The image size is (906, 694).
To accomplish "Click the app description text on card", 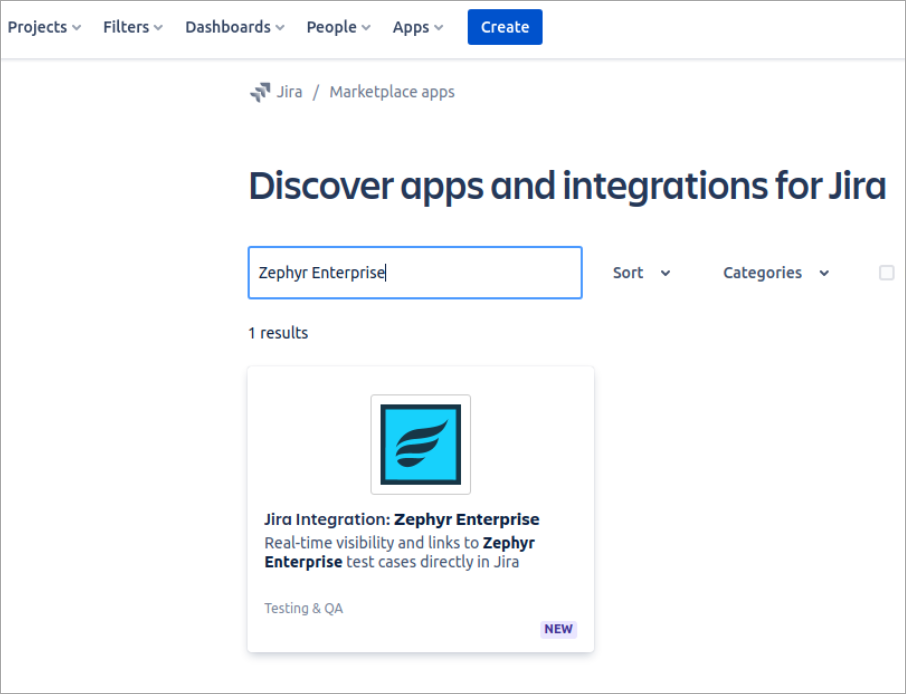I will coord(399,552).
